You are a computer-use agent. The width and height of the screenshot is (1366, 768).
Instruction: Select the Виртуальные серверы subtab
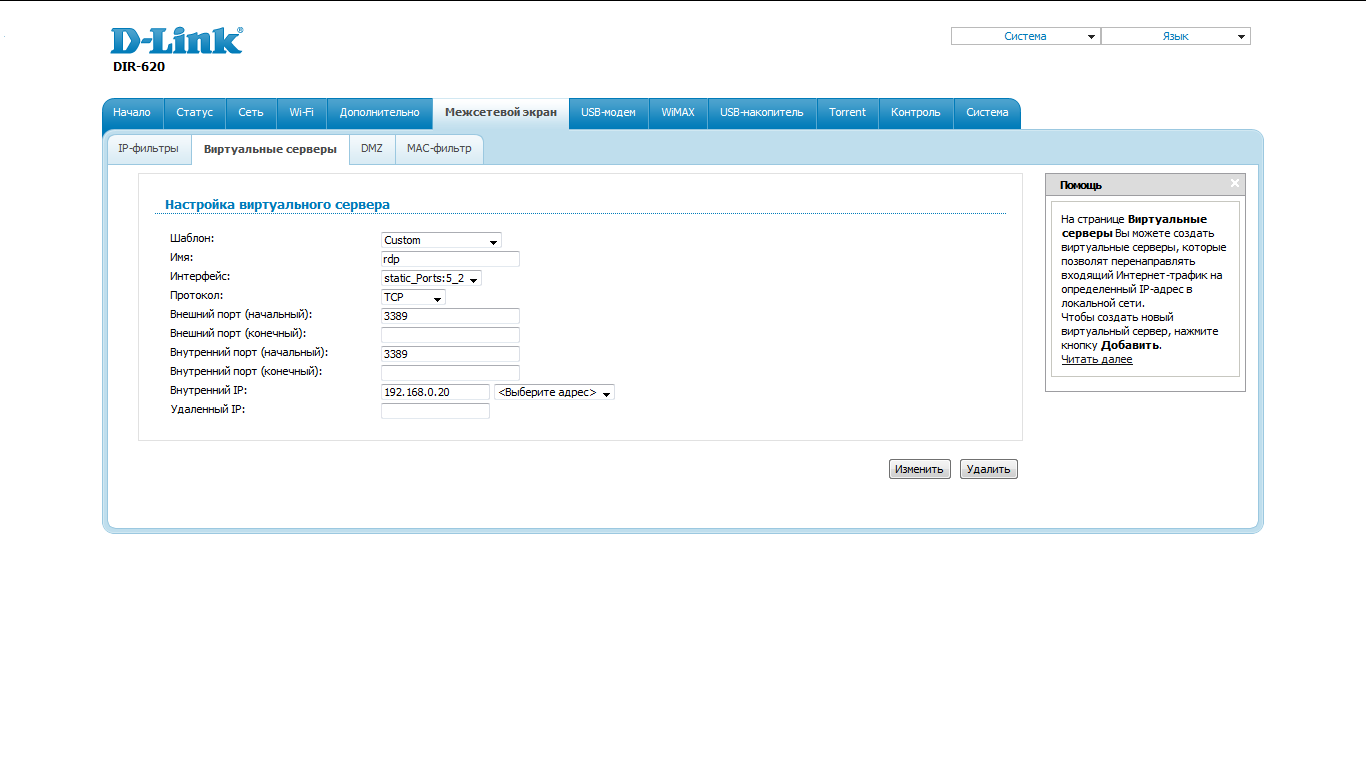tap(270, 149)
